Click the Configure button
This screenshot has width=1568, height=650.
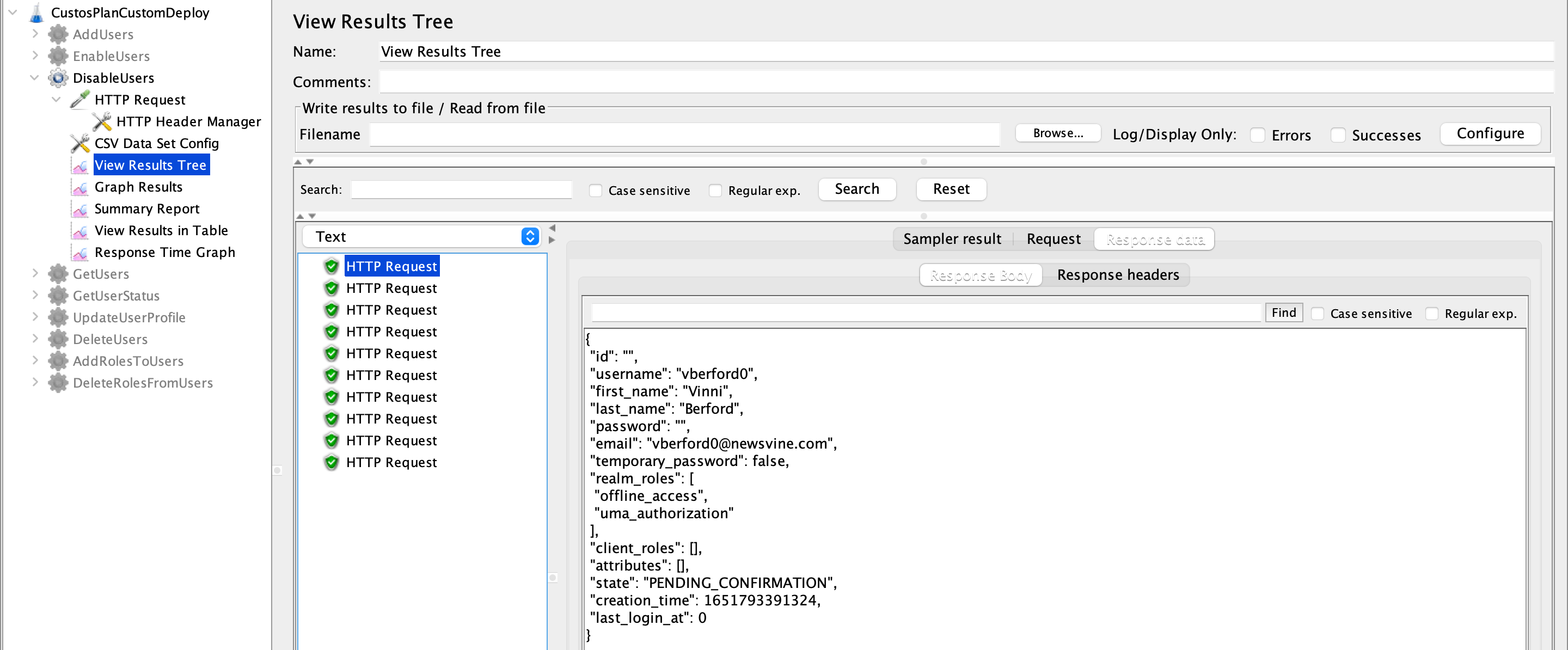pyautogui.click(x=1490, y=133)
